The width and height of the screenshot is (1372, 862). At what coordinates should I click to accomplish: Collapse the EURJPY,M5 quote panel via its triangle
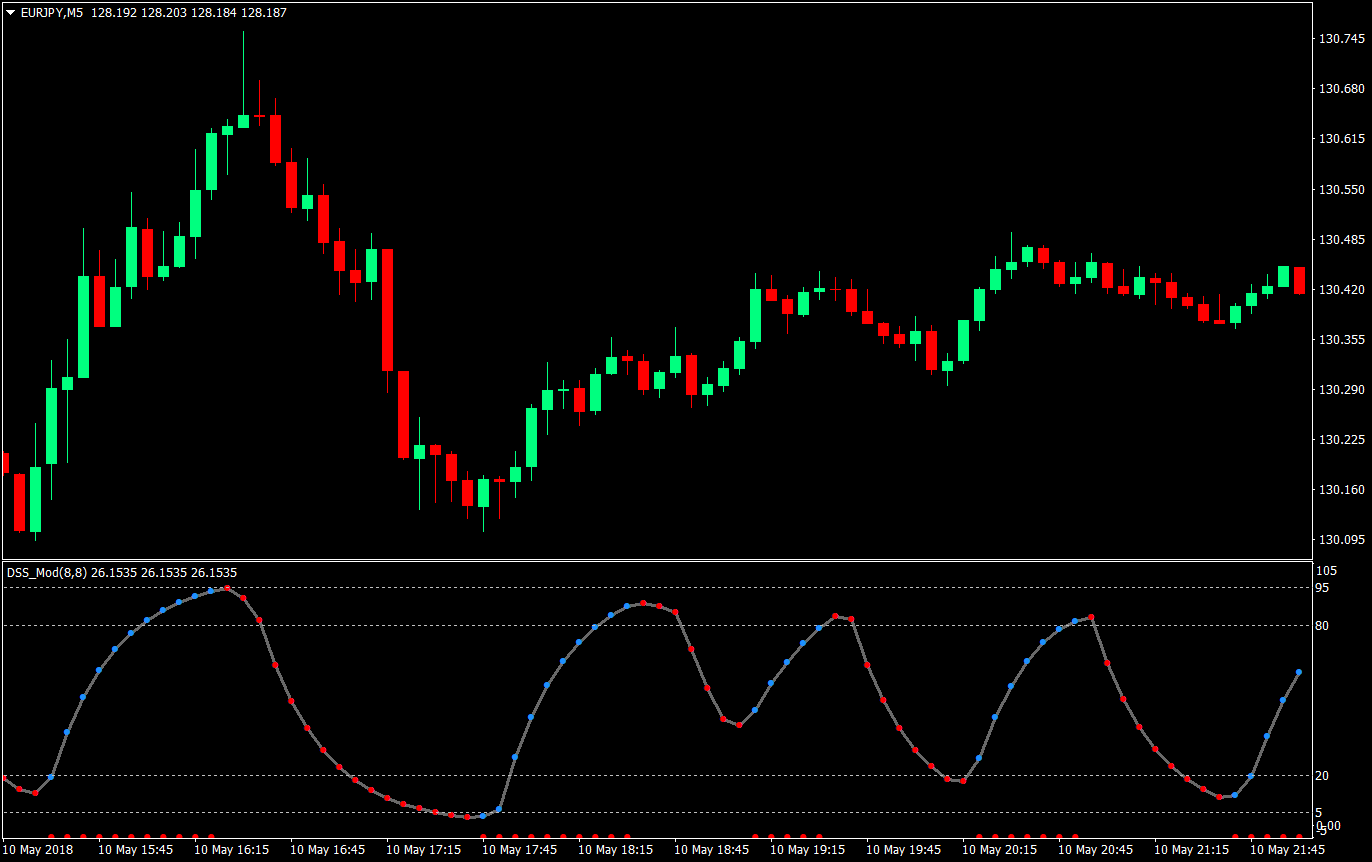[10, 13]
